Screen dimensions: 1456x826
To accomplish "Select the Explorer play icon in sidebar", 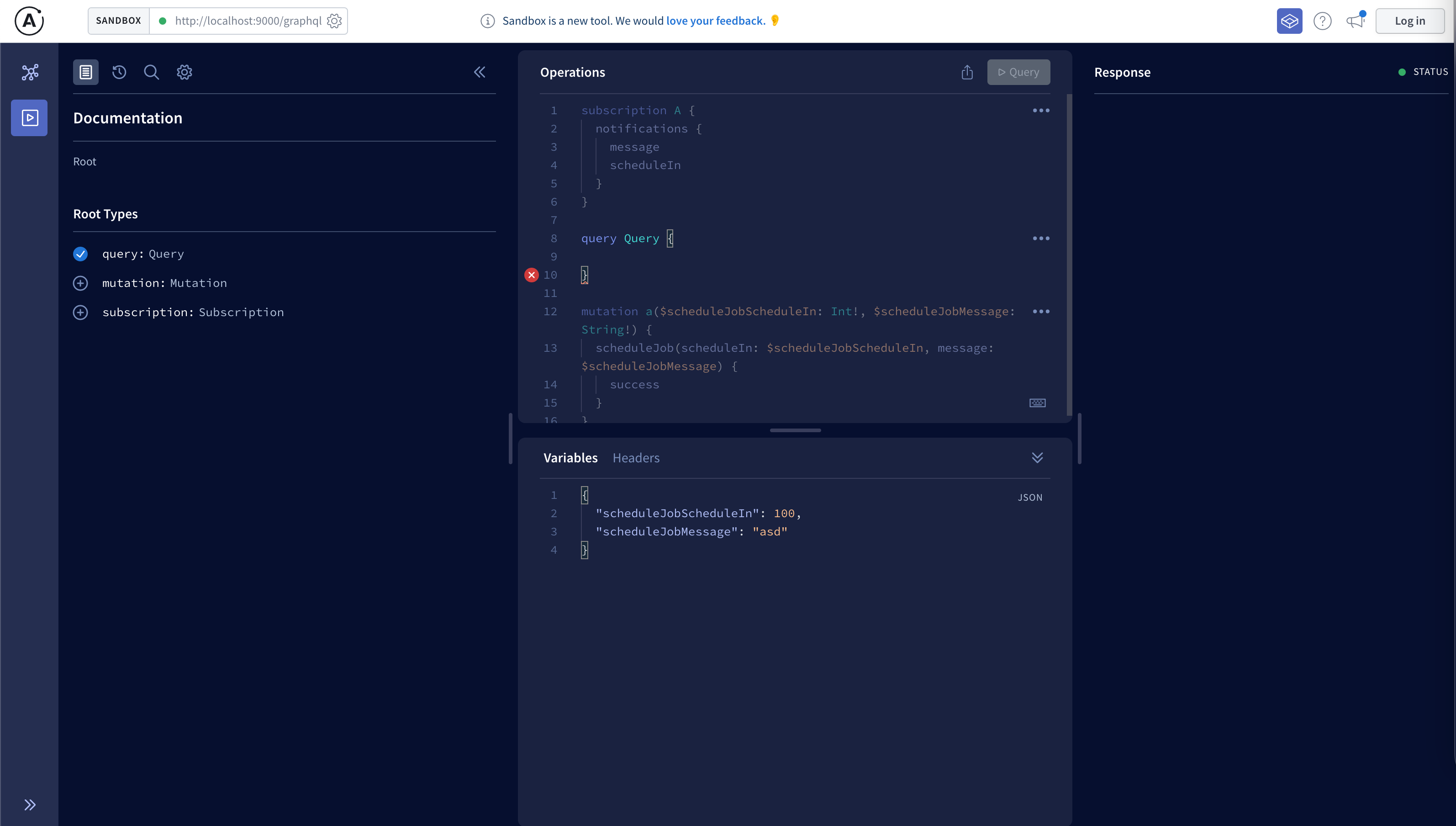I will [x=30, y=118].
